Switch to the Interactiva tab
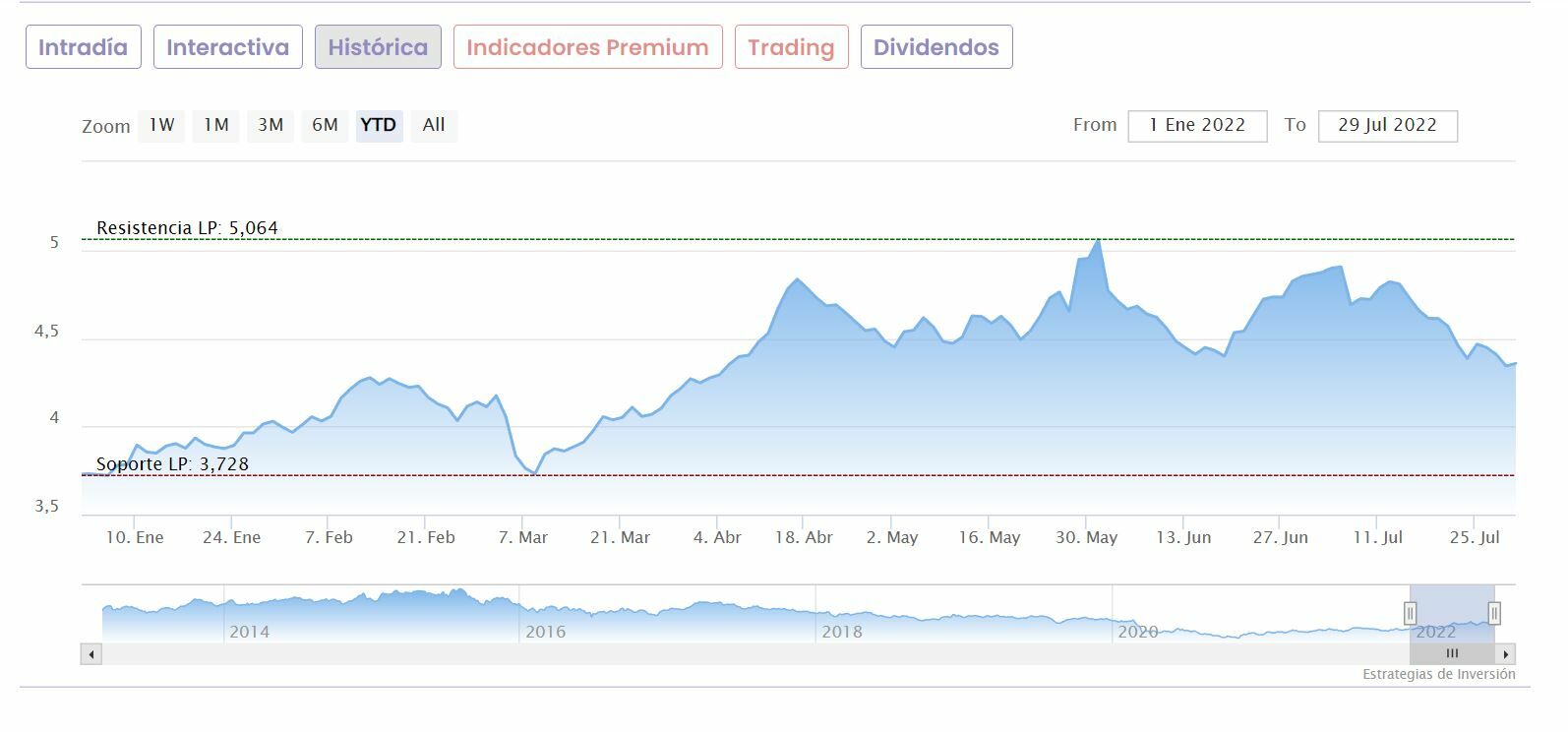This screenshot has height=732, width=1568. point(227,47)
